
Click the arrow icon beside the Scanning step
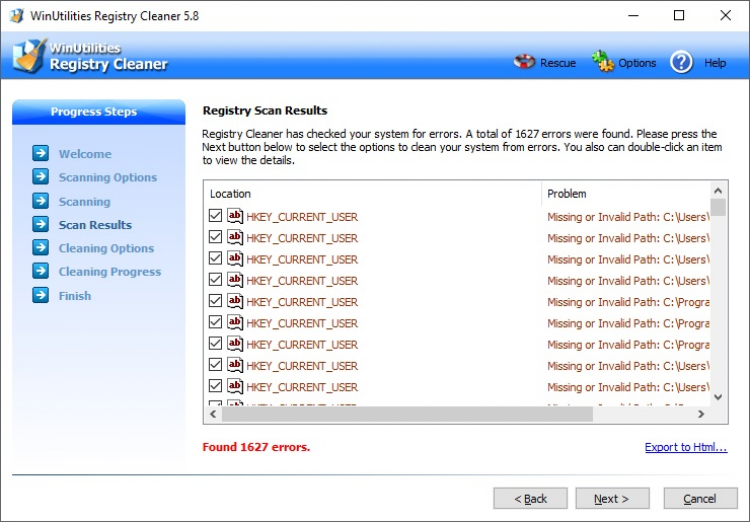41,200
